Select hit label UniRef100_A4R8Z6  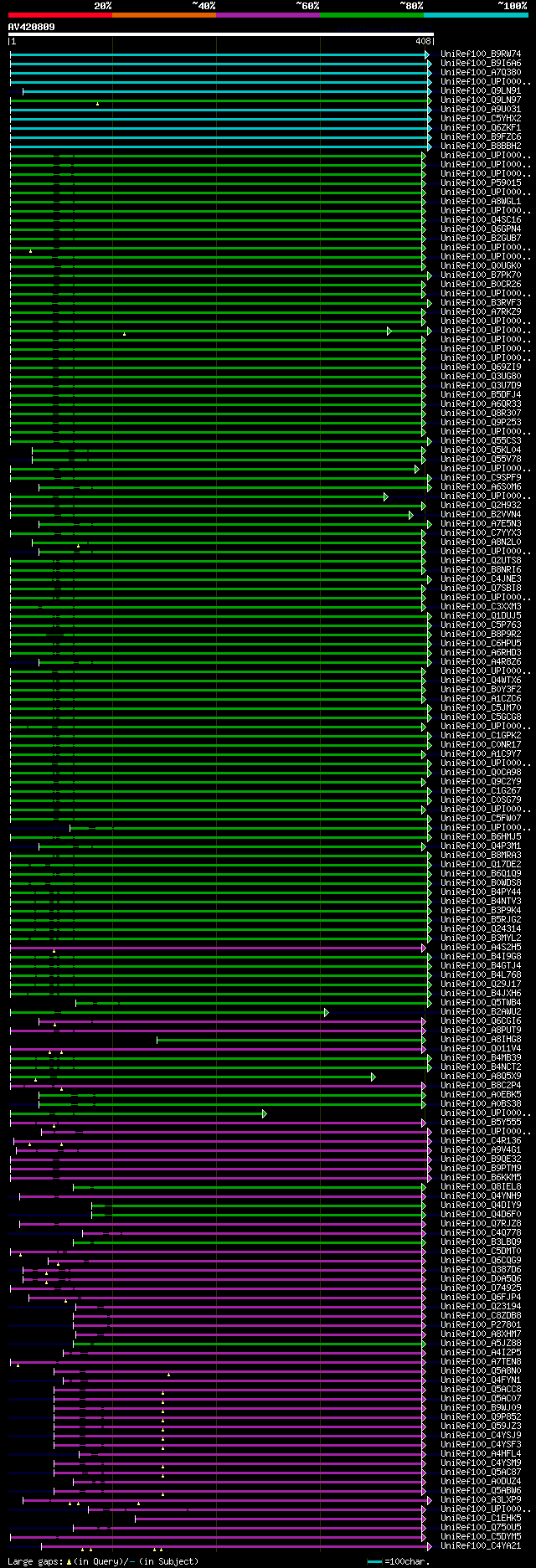click(481, 662)
